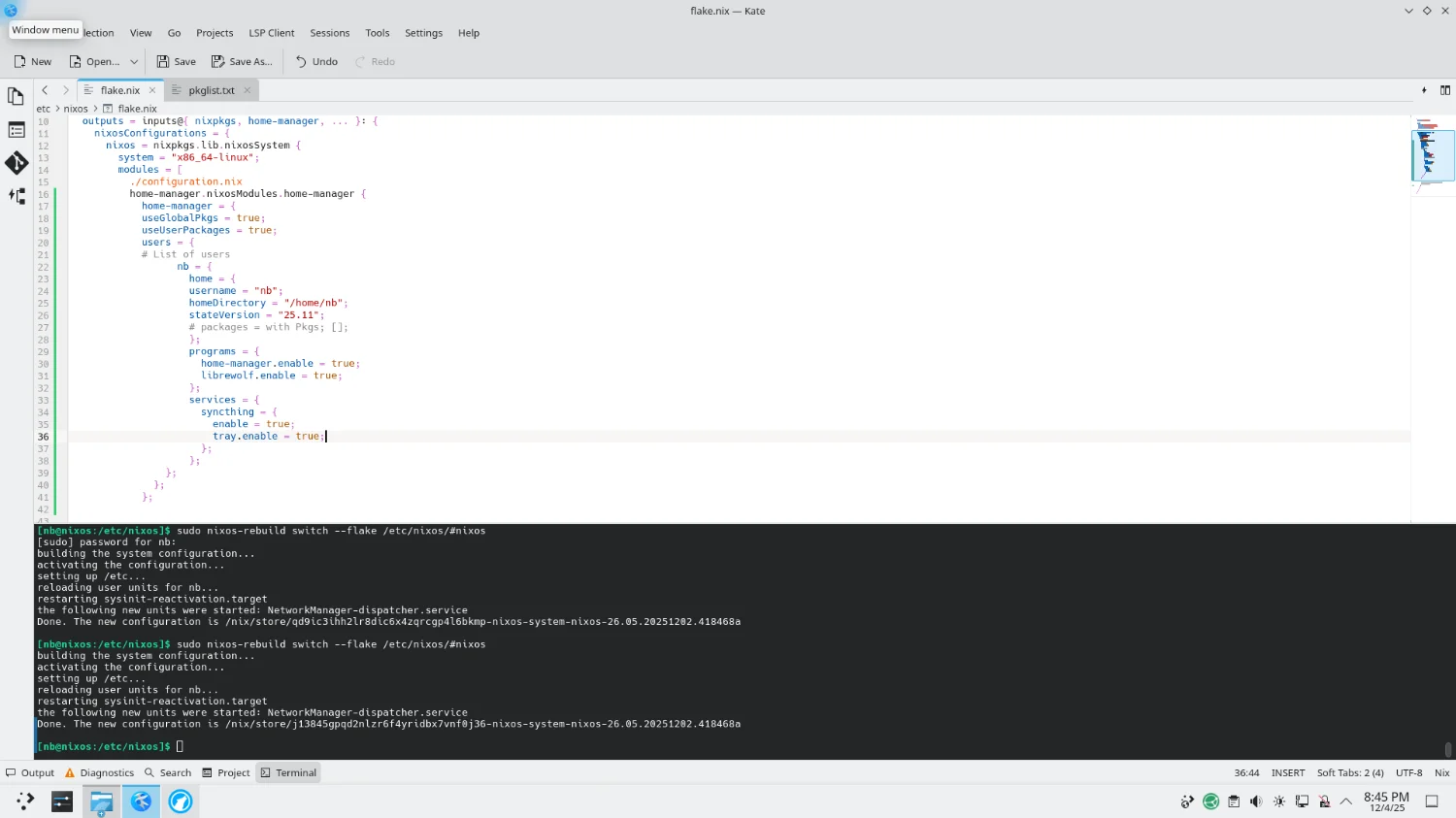Toggle the Terminal panel button
Viewport: 1456px width, 818px height.
point(288,773)
